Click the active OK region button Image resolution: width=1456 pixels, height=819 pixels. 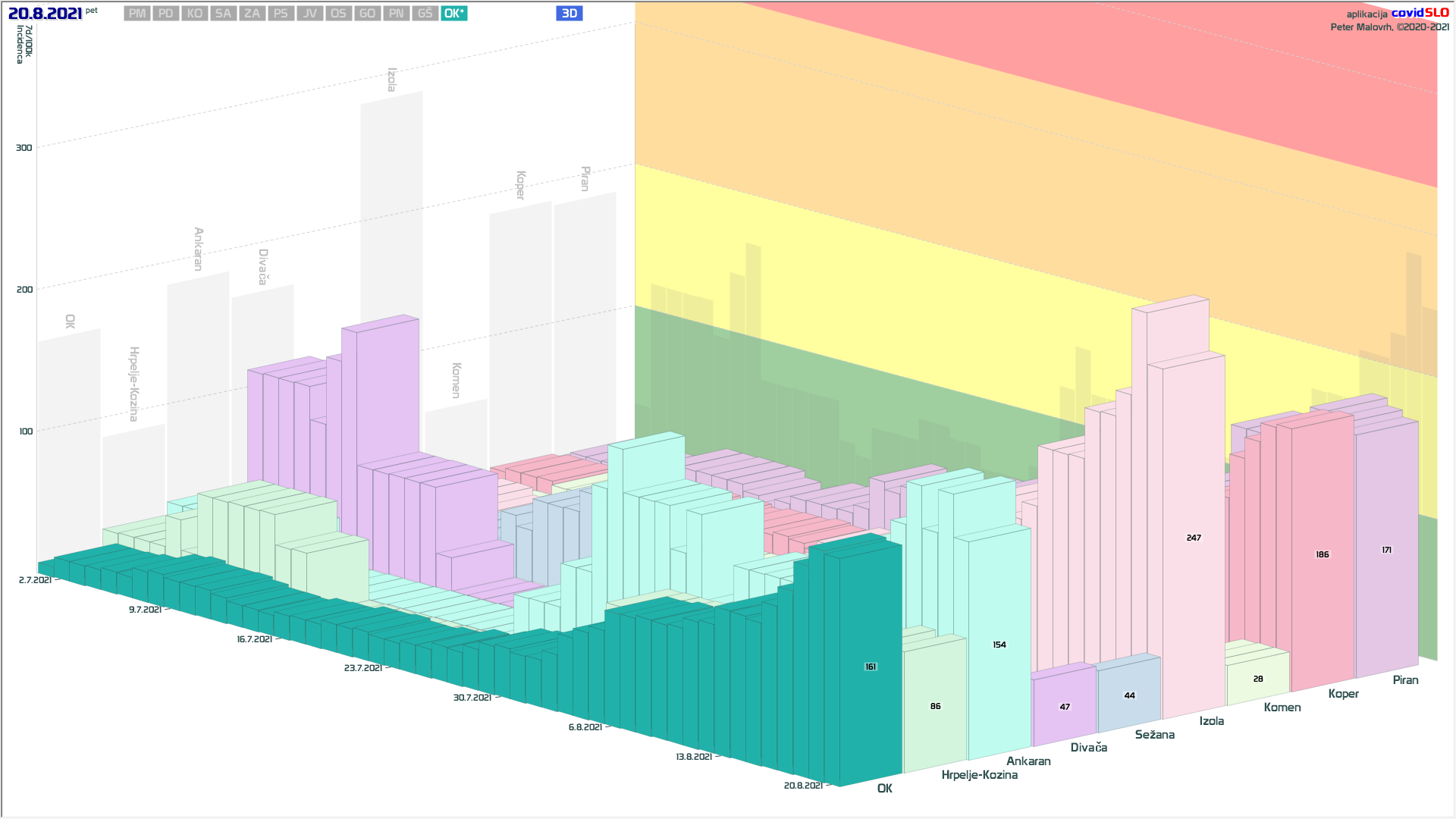coord(454,14)
